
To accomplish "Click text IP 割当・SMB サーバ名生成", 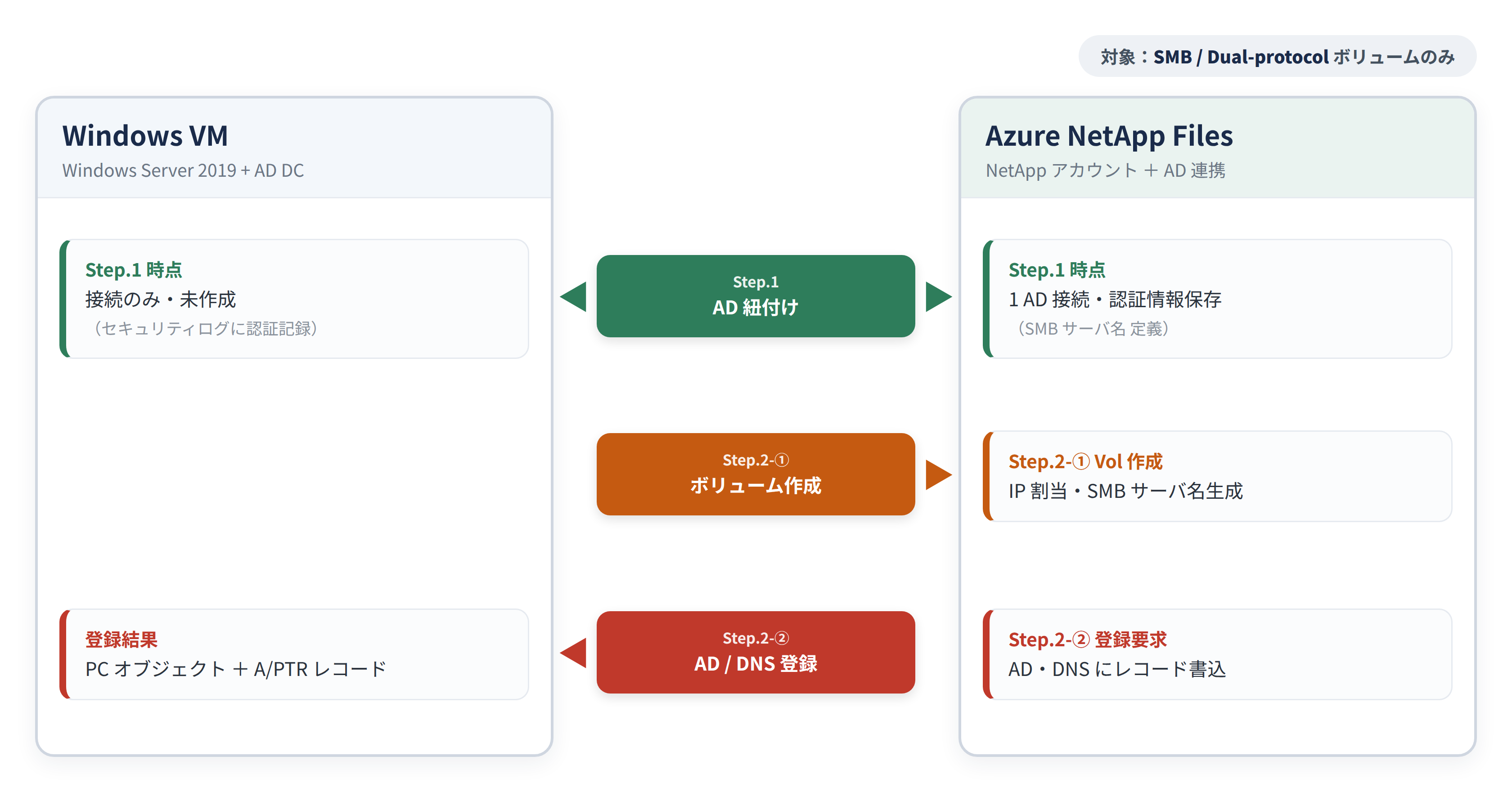I will coord(1126,491).
